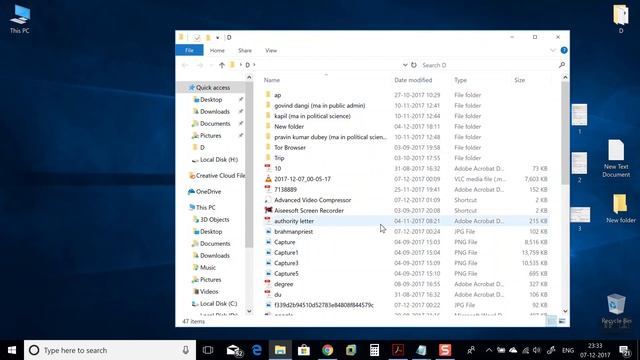The width and height of the screenshot is (640, 360).
Task: Click the Forward navigation arrow
Action: click(200, 65)
